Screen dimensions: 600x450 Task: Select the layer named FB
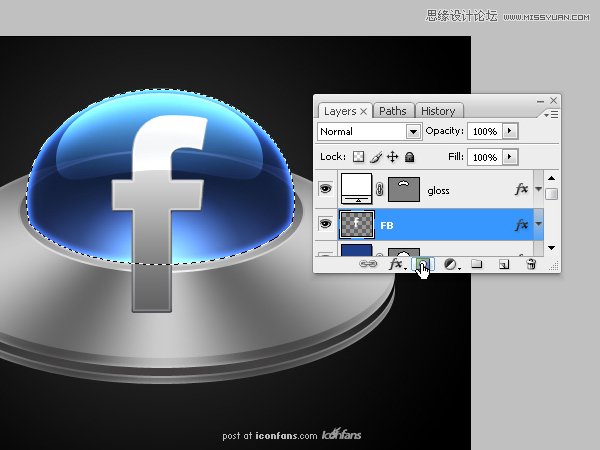pos(386,225)
